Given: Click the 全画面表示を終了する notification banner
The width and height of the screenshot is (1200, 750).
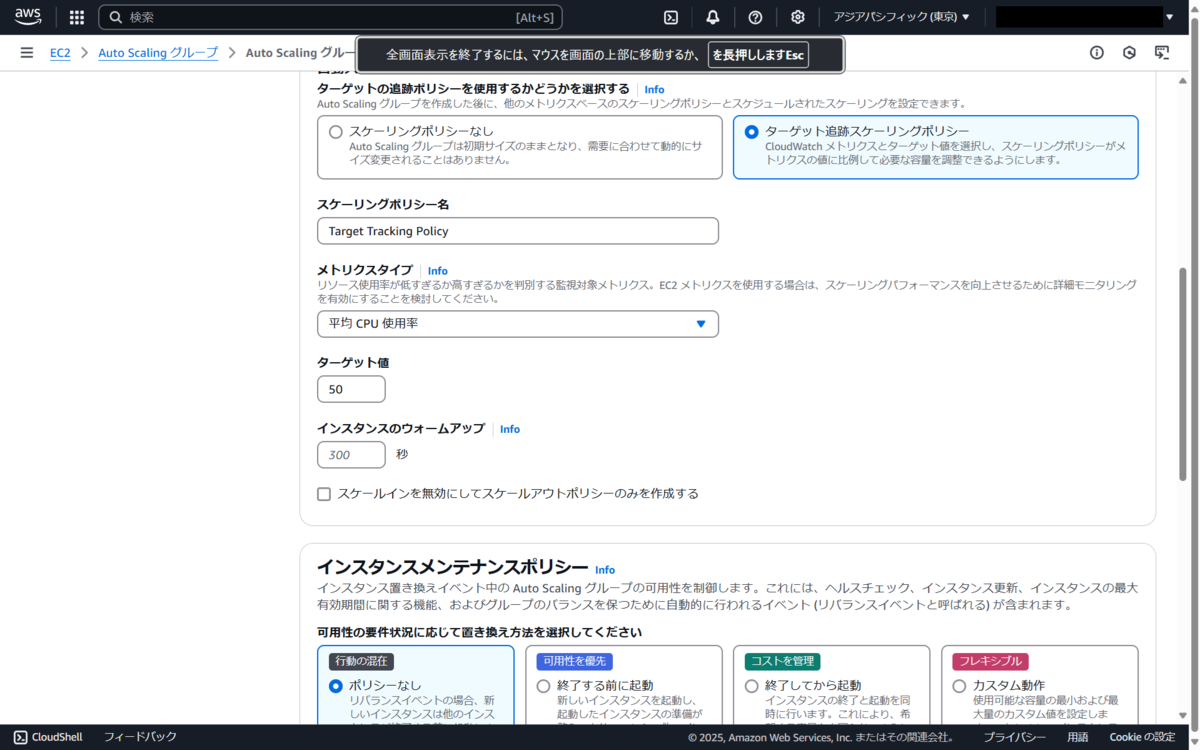Looking at the screenshot, I should point(601,55).
